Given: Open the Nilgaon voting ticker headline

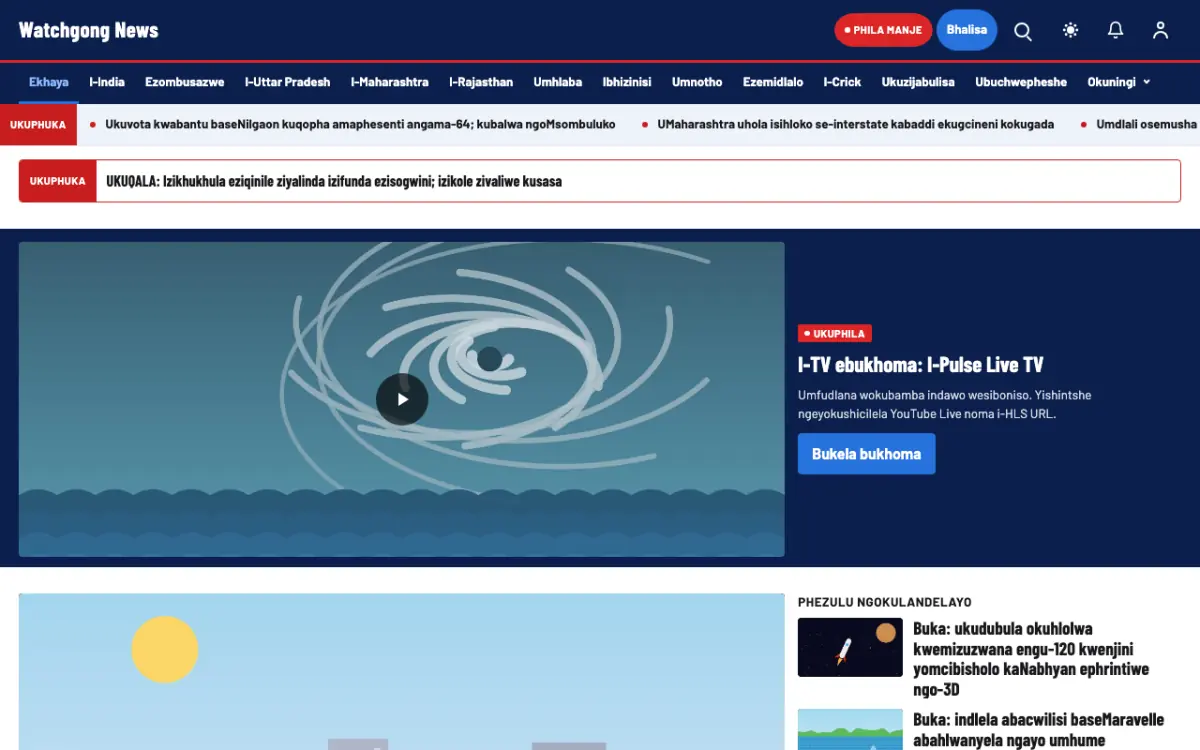Looking at the screenshot, I should tap(360, 125).
